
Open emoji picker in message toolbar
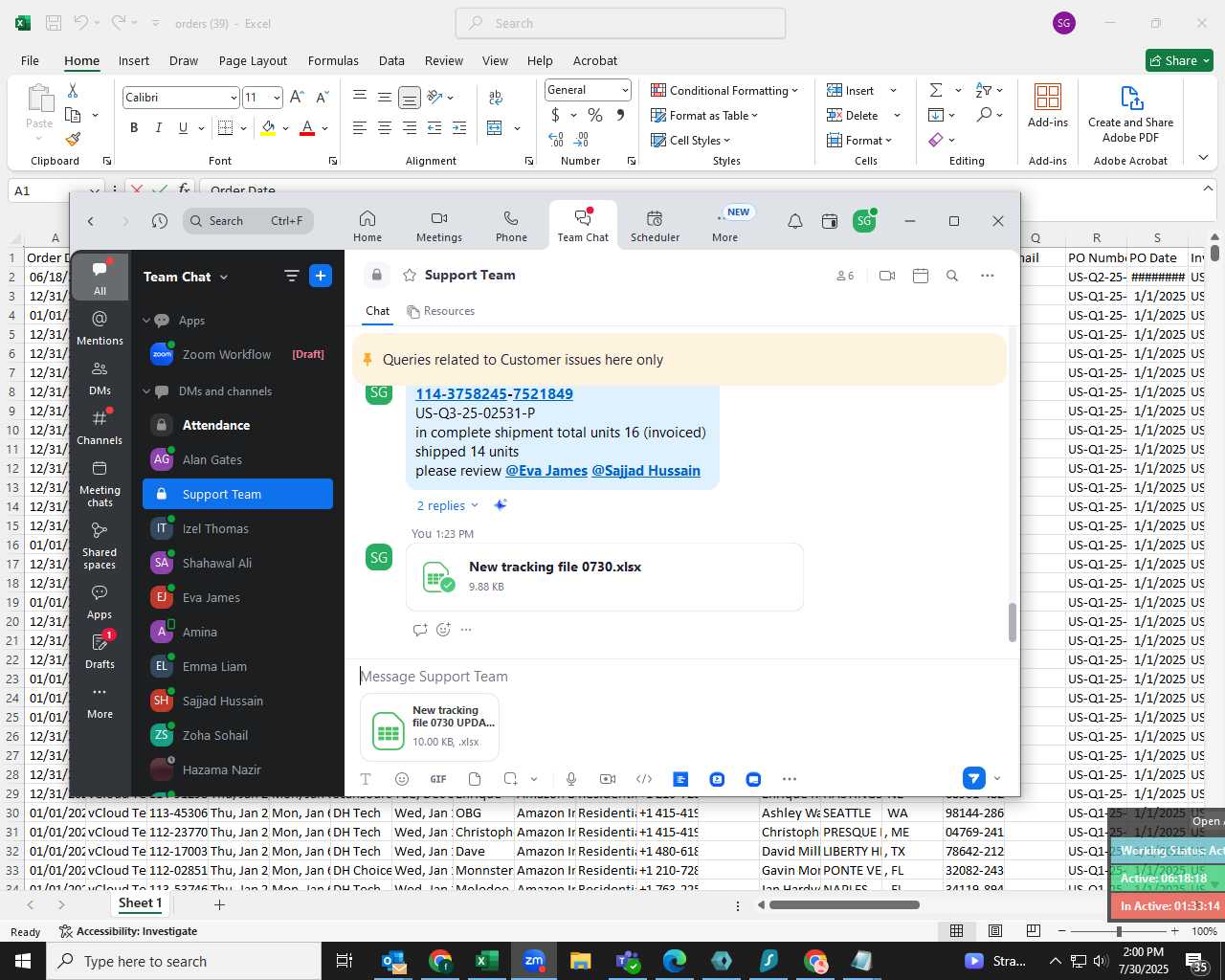pos(402,779)
